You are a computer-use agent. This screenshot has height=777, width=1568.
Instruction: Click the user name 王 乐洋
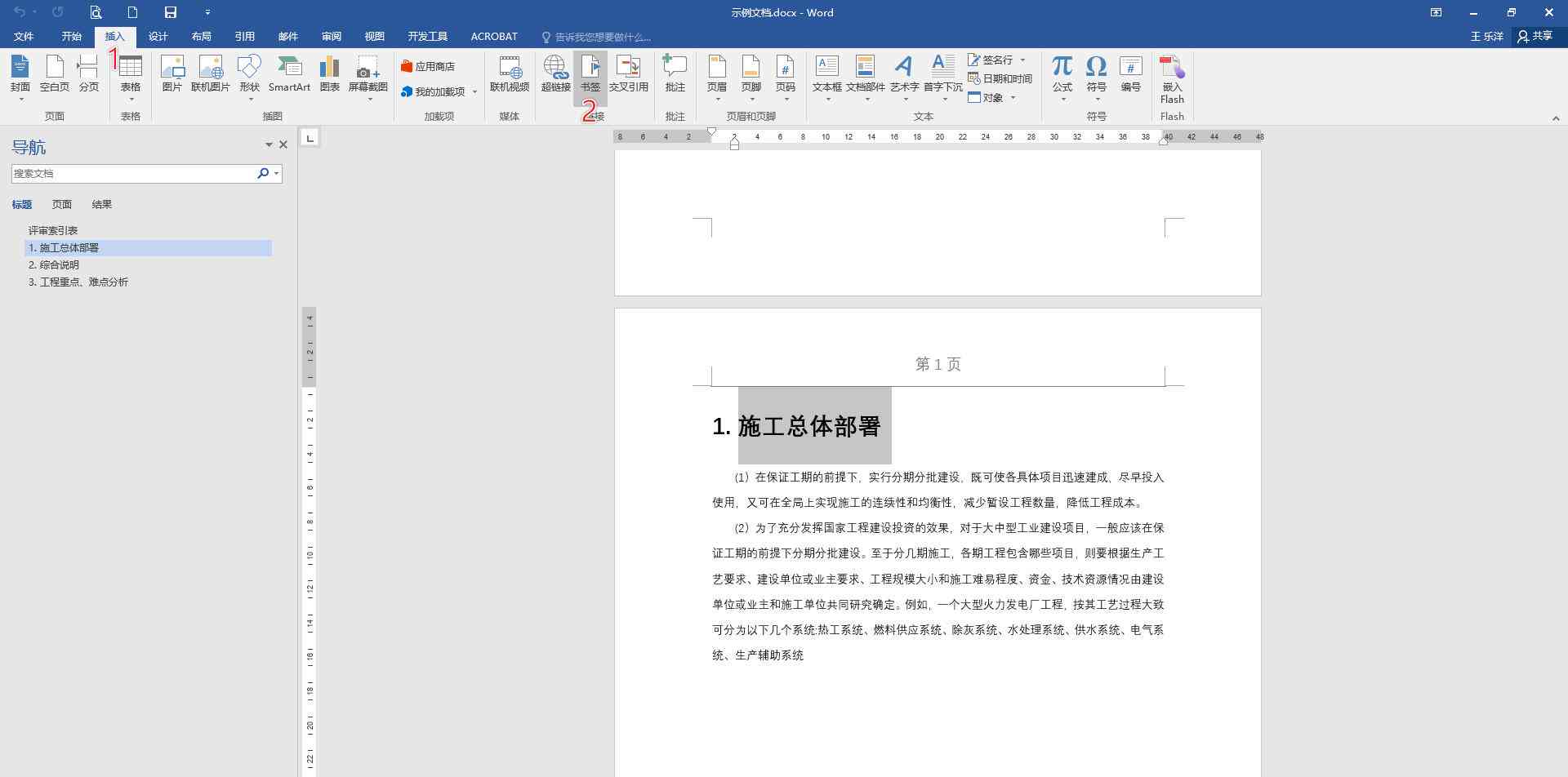point(1487,37)
